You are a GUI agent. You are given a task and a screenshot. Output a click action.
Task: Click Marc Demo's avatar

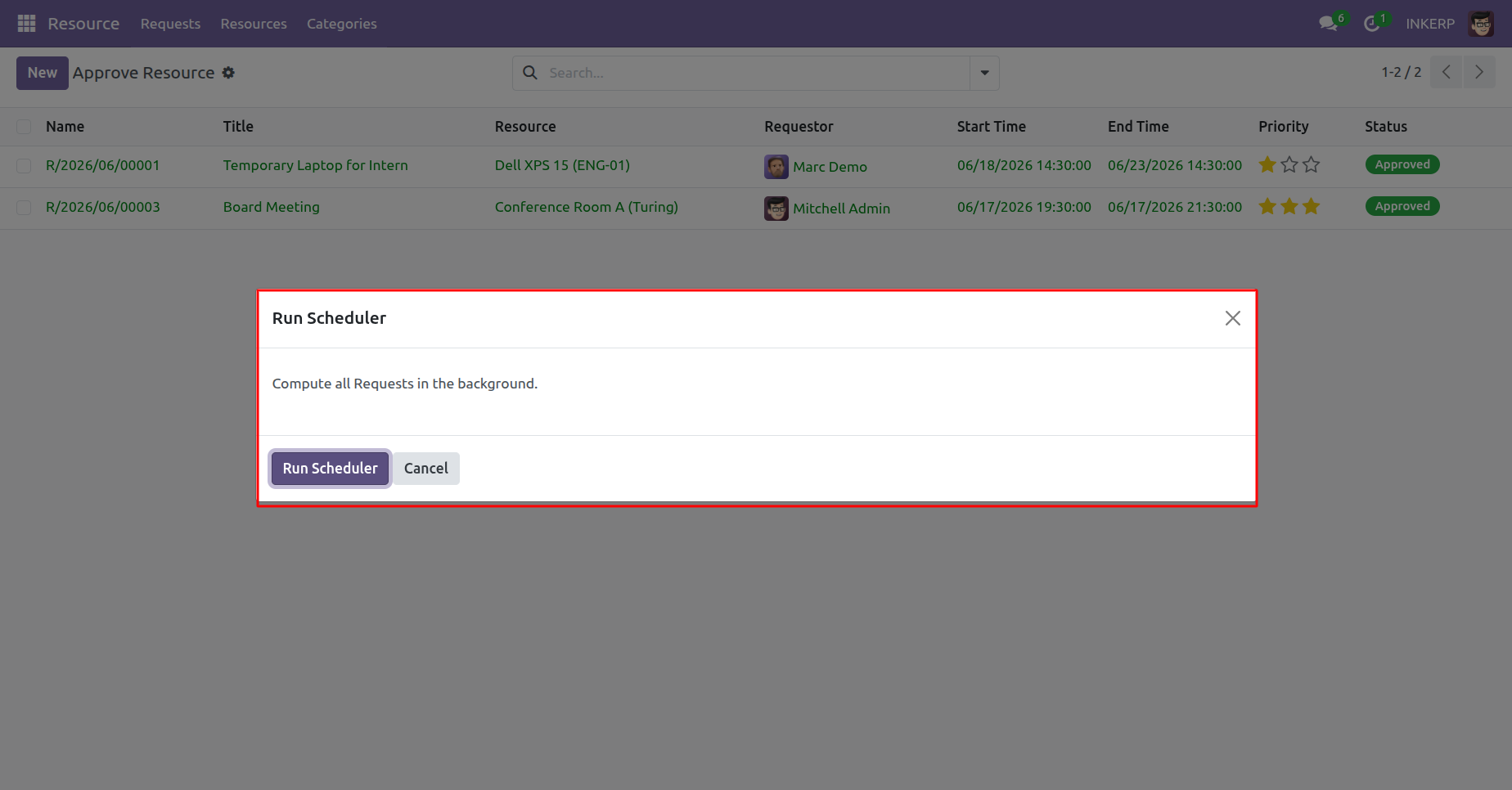(776, 167)
